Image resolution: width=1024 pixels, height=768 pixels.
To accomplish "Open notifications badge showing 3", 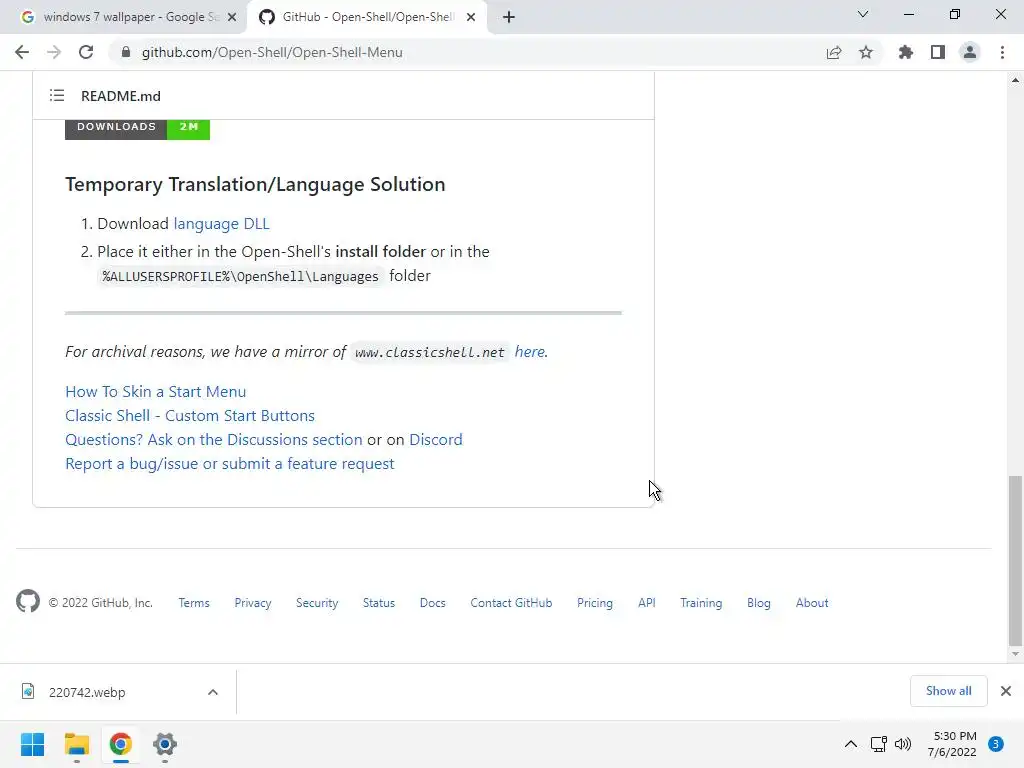I will click(x=996, y=744).
